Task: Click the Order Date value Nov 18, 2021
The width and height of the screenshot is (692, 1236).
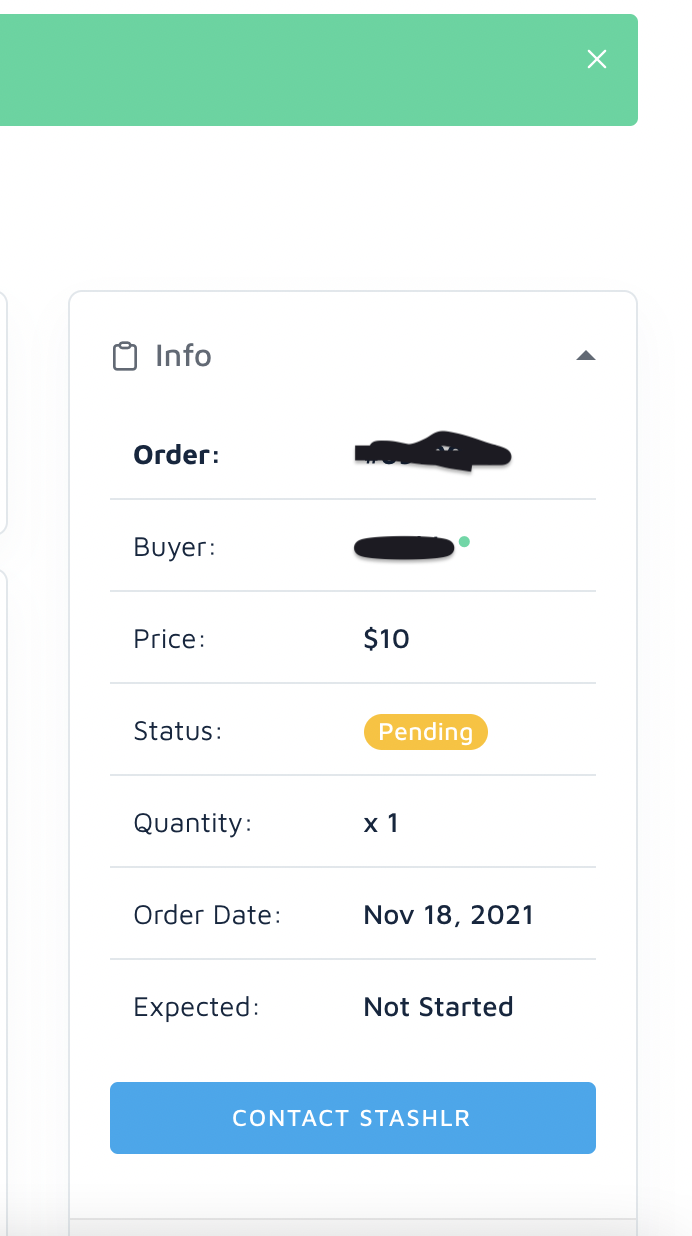Action: [448, 915]
